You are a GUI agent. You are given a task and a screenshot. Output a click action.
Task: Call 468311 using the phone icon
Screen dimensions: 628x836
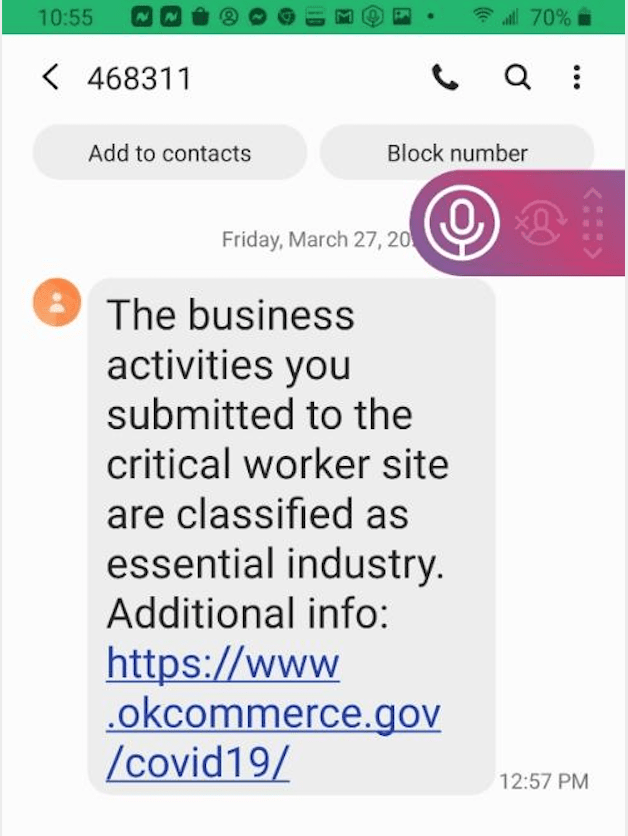click(445, 78)
